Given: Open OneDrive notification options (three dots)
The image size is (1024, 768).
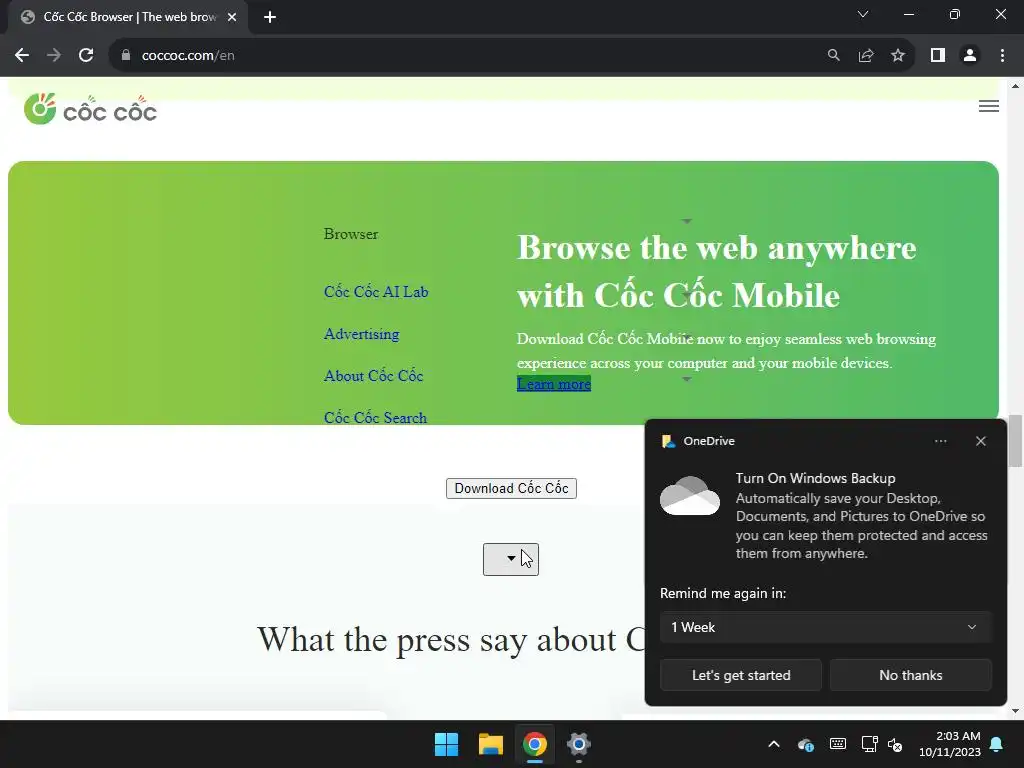Looking at the screenshot, I should 940,441.
